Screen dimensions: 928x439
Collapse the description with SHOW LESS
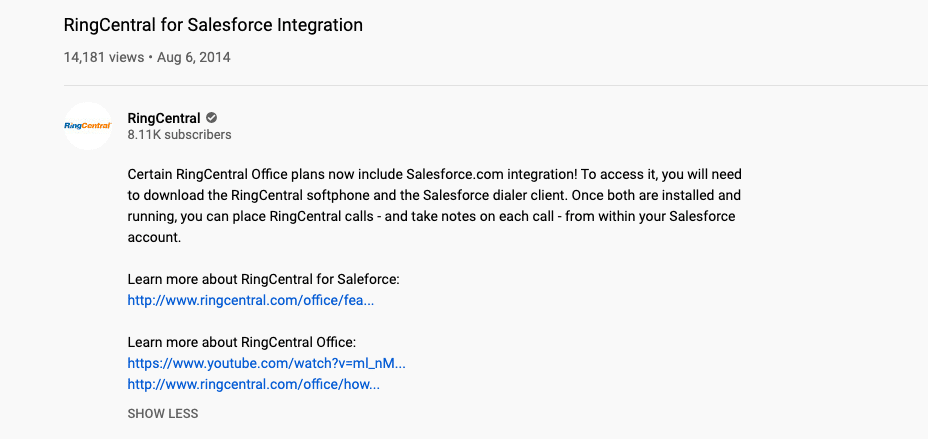163,414
